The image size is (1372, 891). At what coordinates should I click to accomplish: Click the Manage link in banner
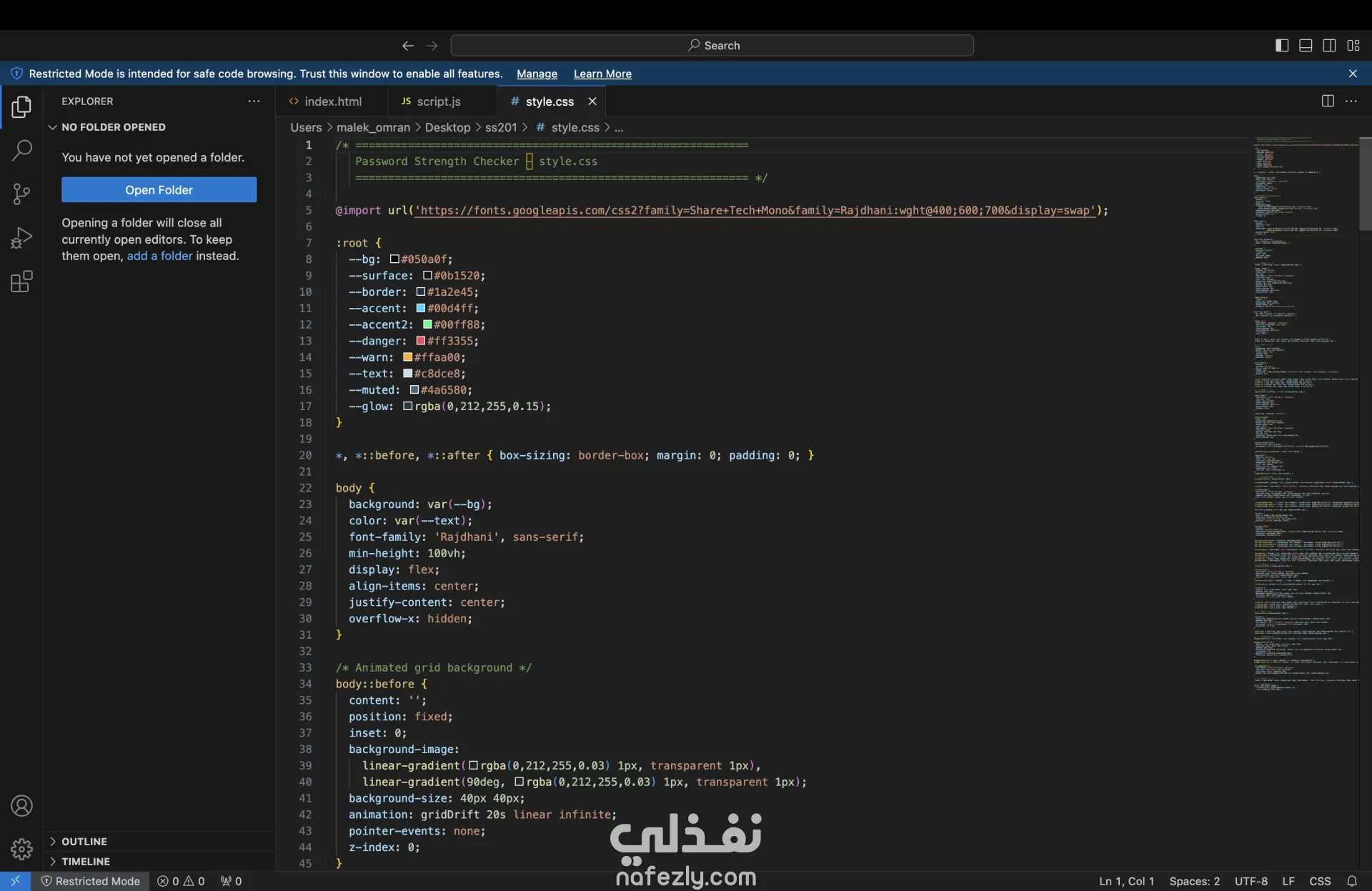click(537, 74)
